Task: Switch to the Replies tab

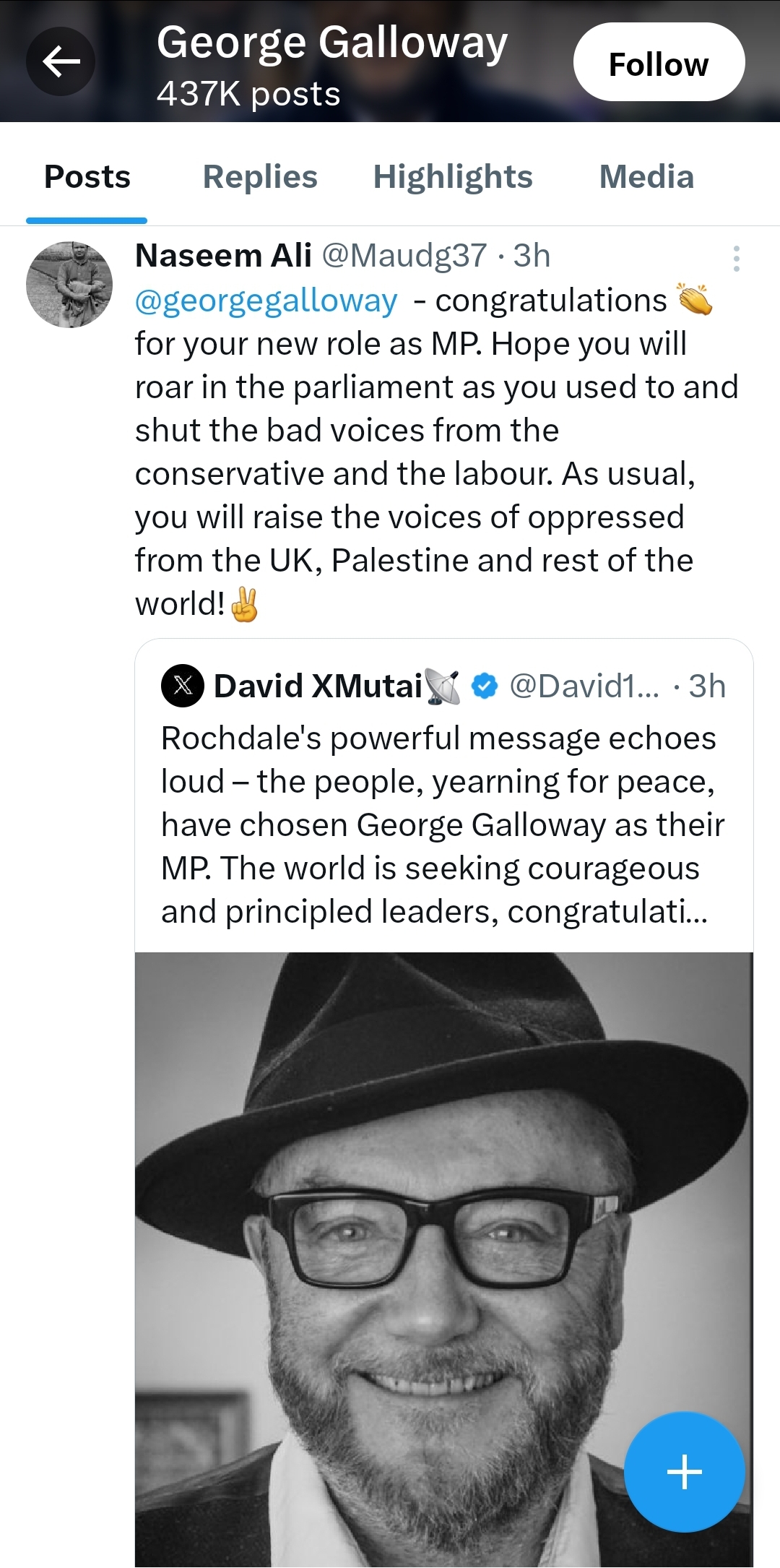Action: coord(260,177)
